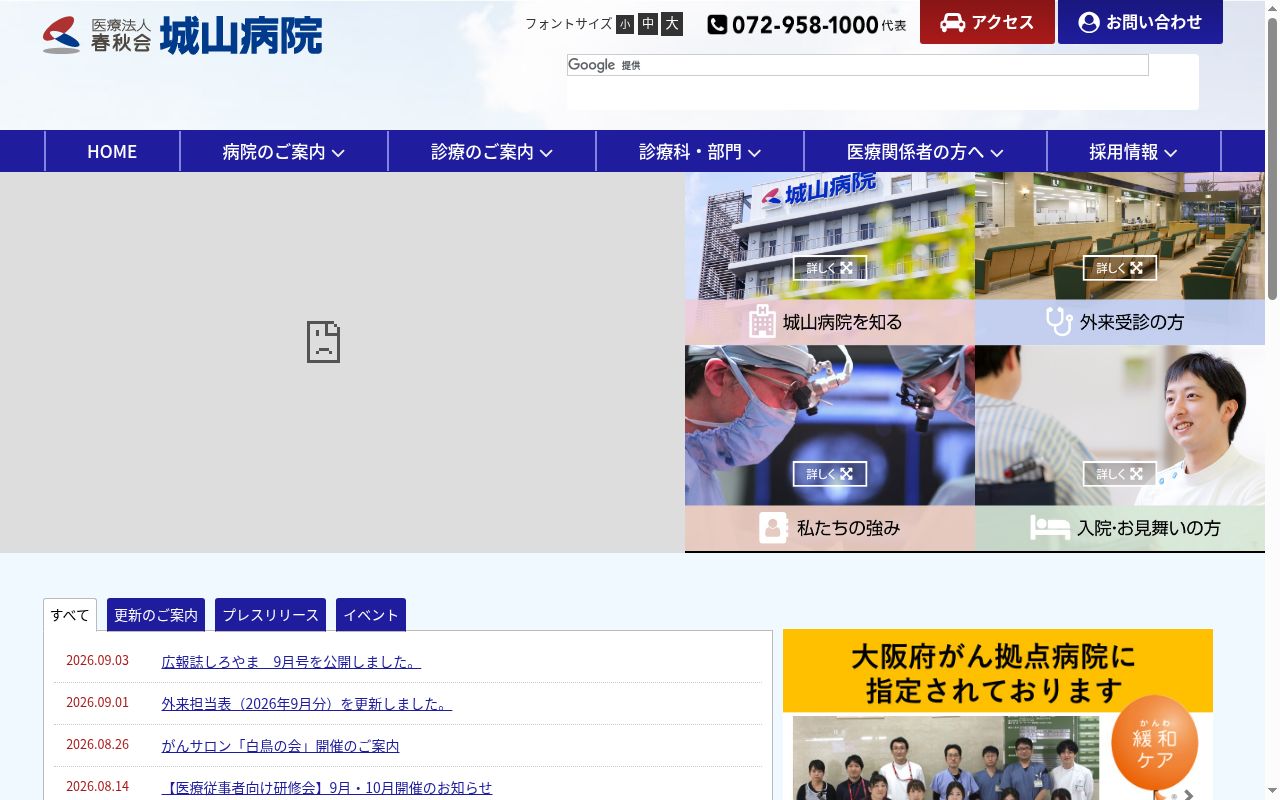Image resolution: width=1280 pixels, height=800 pixels.
Task: Set font size to 中
Action: tap(648, 24)
